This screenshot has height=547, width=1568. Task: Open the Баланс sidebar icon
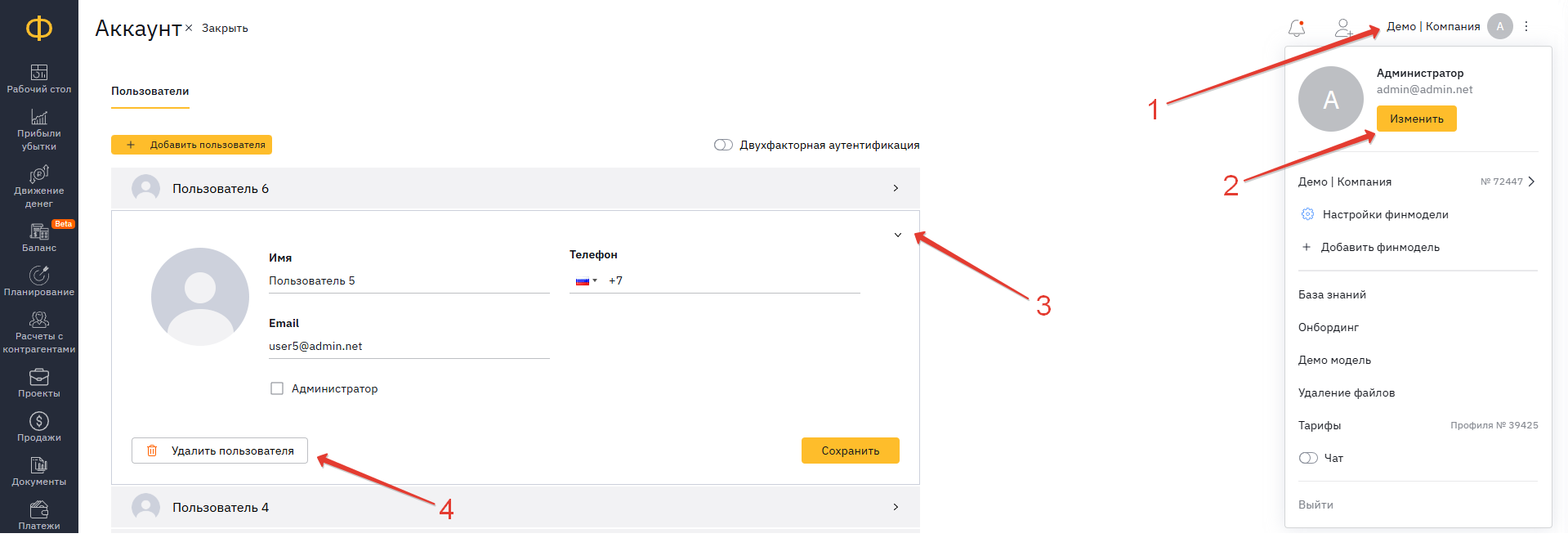coord(39,232)
